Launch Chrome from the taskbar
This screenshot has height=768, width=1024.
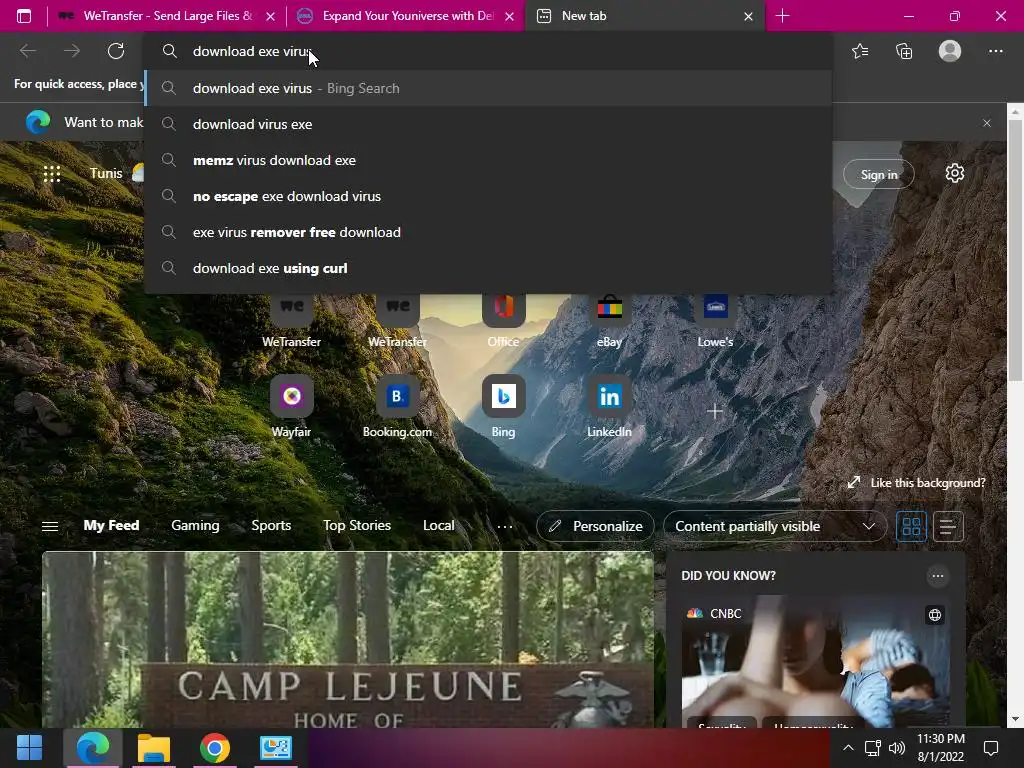(x=215, y=748)
